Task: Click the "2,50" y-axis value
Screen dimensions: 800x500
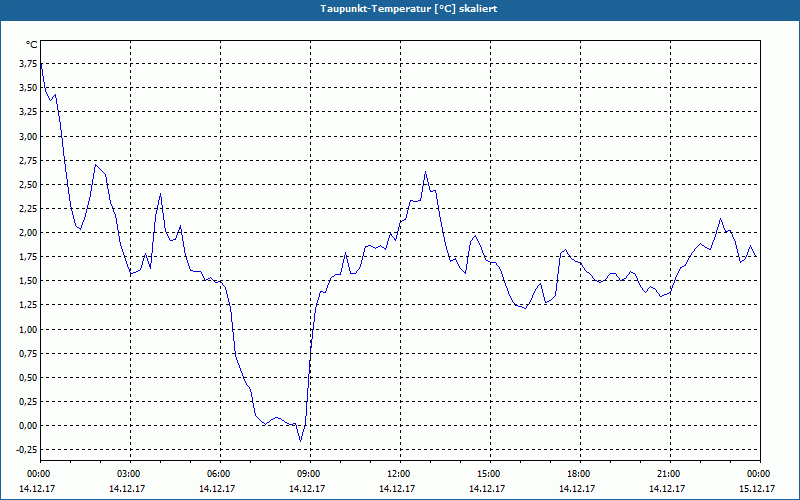Action: 29,184
